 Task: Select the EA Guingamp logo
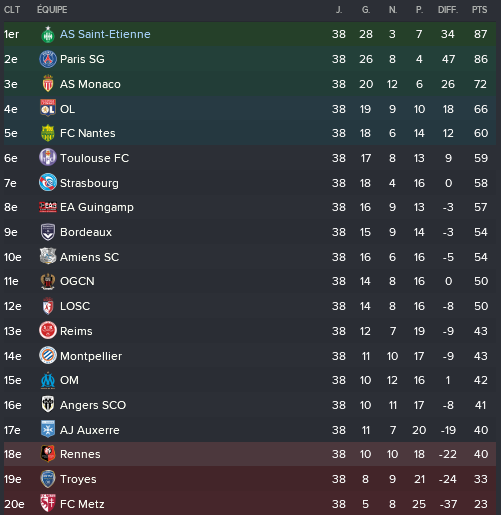tap(48, 207)
